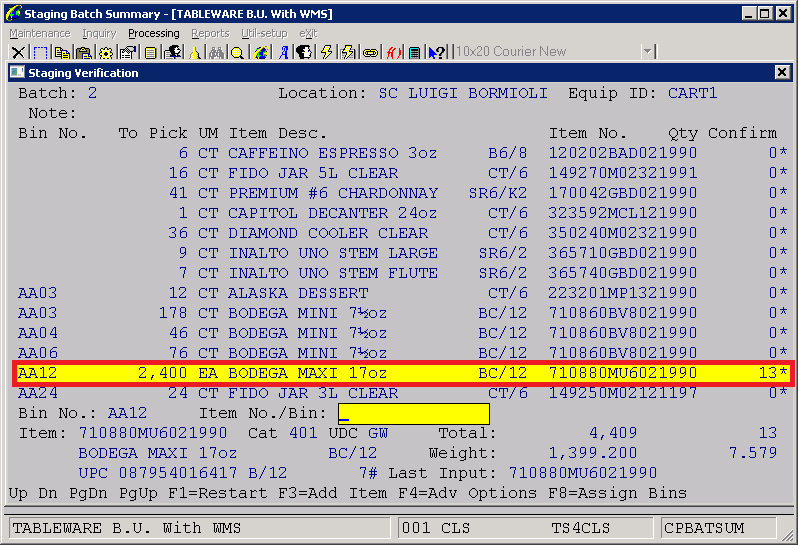Click bin AA24 in the list

[x=38, y=393]
